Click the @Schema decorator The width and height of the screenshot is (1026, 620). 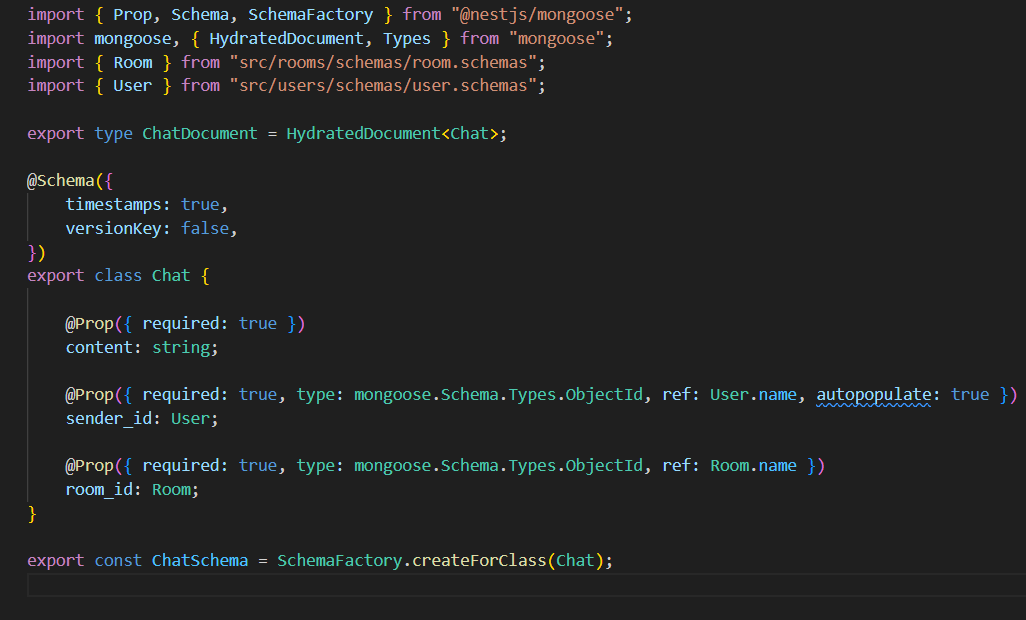(x=60, y=181)
